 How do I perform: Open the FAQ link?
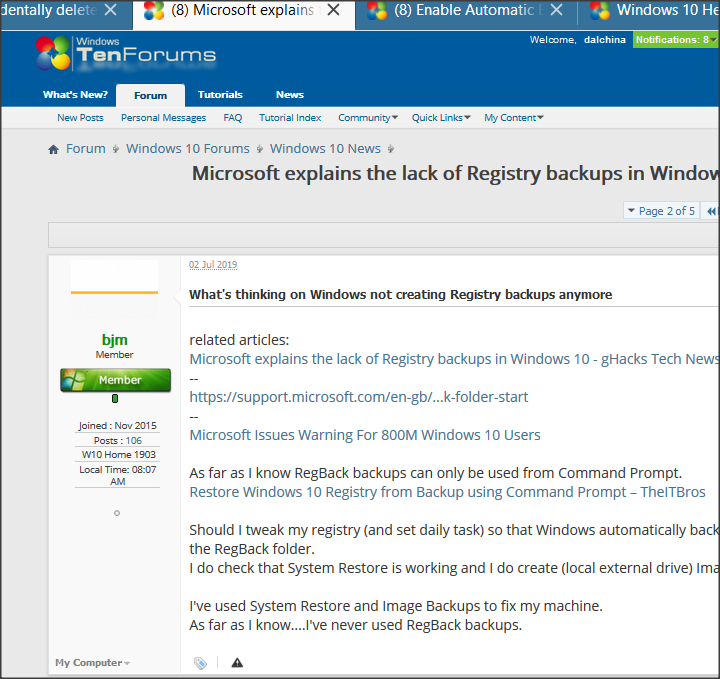233,118
